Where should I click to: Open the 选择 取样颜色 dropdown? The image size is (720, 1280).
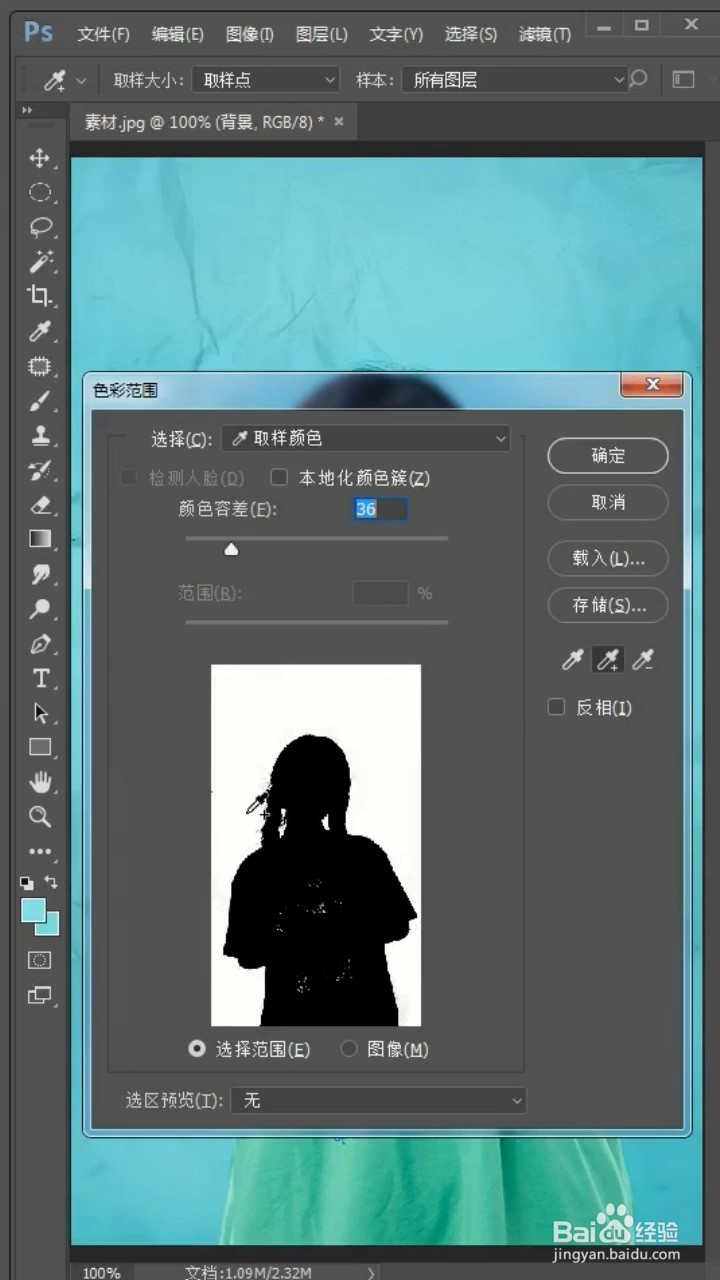(x=366, y=438)
